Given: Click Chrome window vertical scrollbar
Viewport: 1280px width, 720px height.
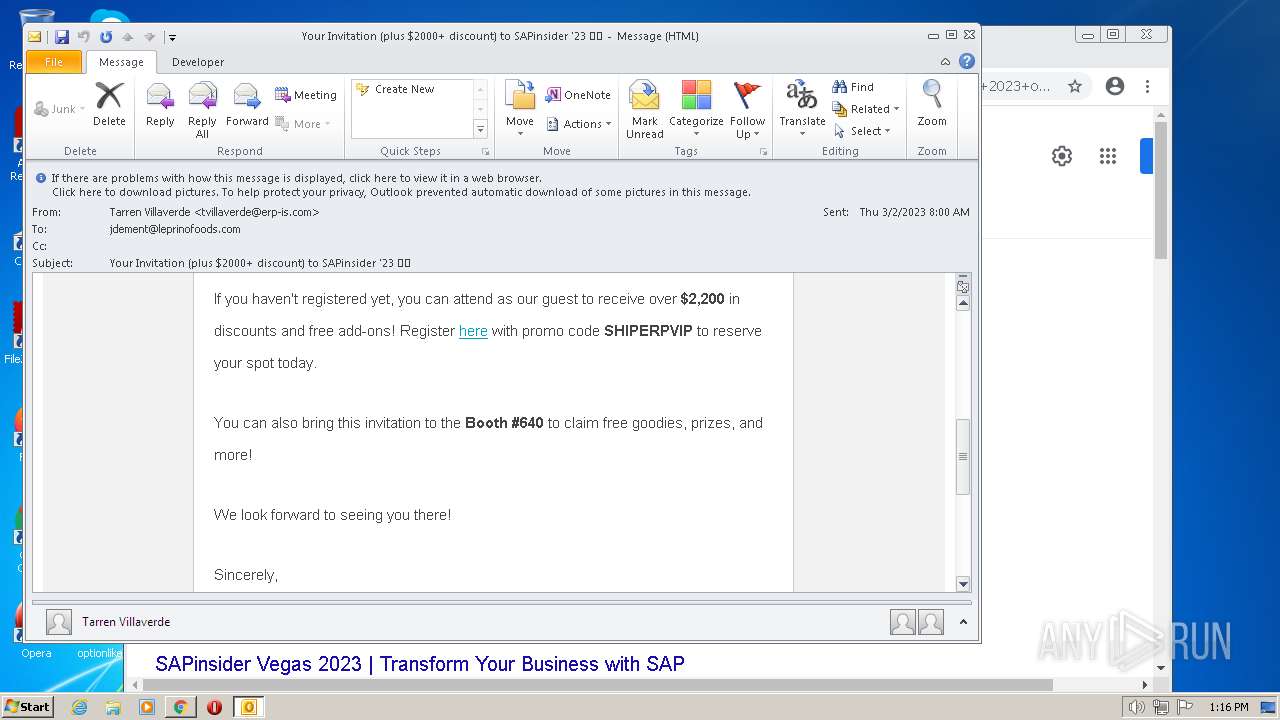Looking at the screenshot, I should tap(1161, 190).
